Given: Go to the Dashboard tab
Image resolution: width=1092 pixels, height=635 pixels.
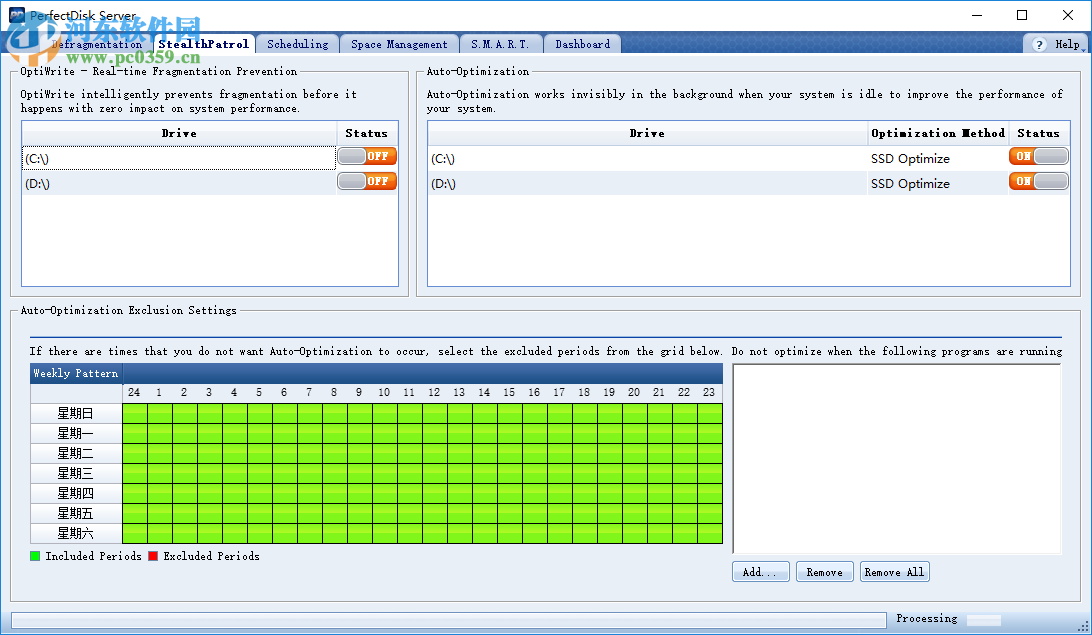Looking at the screenshot, I should coord(582,43).
